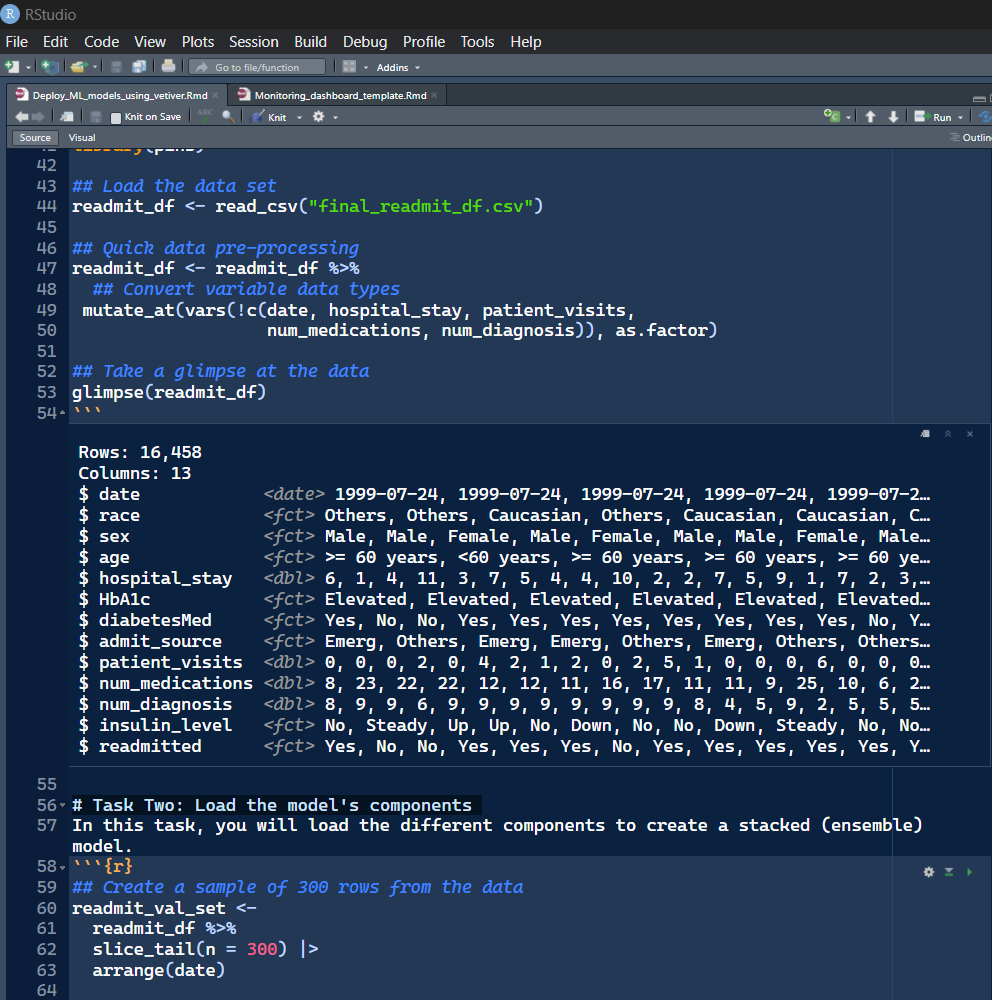Open the Debug menu
Screen dimensions: 992x1000
click(x=365, y=41)
